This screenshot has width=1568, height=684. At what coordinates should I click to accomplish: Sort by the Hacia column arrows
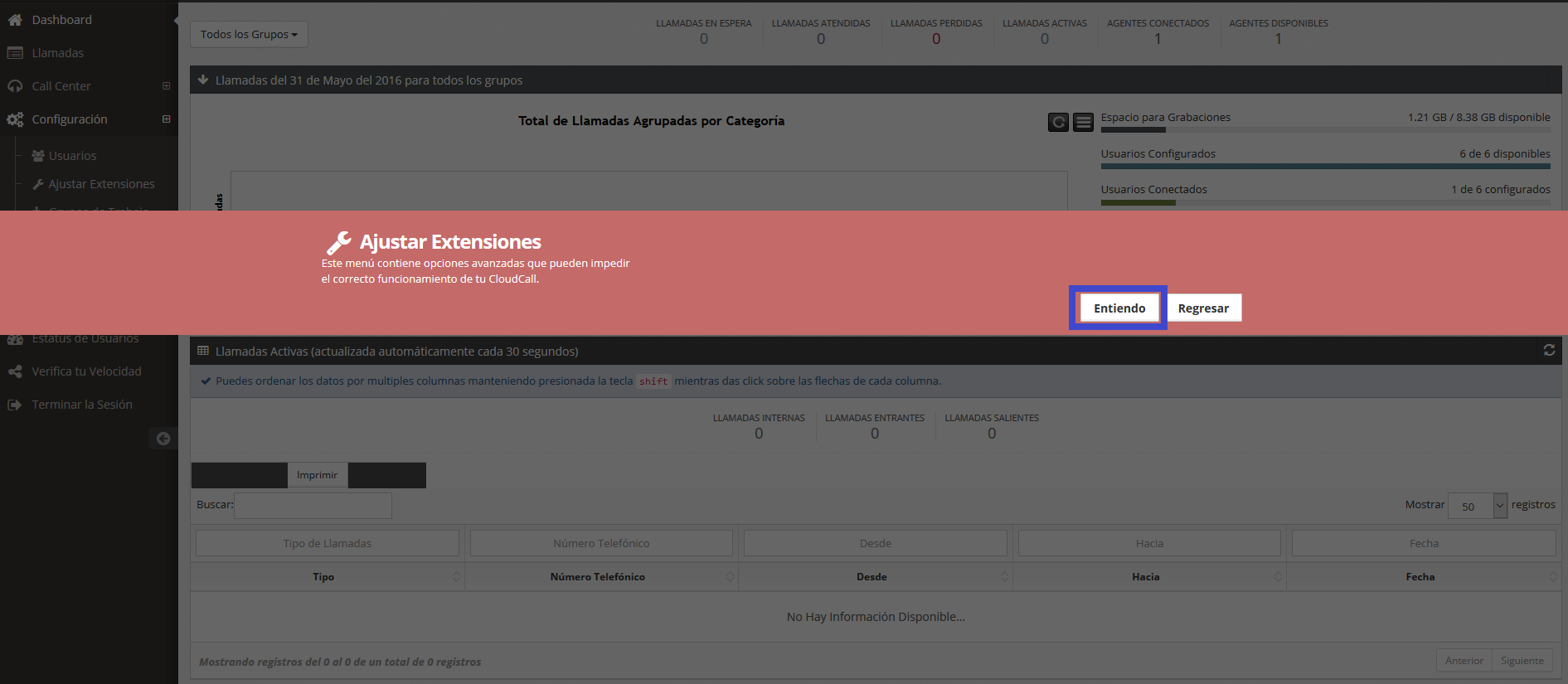pyautogui.click(x=1278, y=576)
